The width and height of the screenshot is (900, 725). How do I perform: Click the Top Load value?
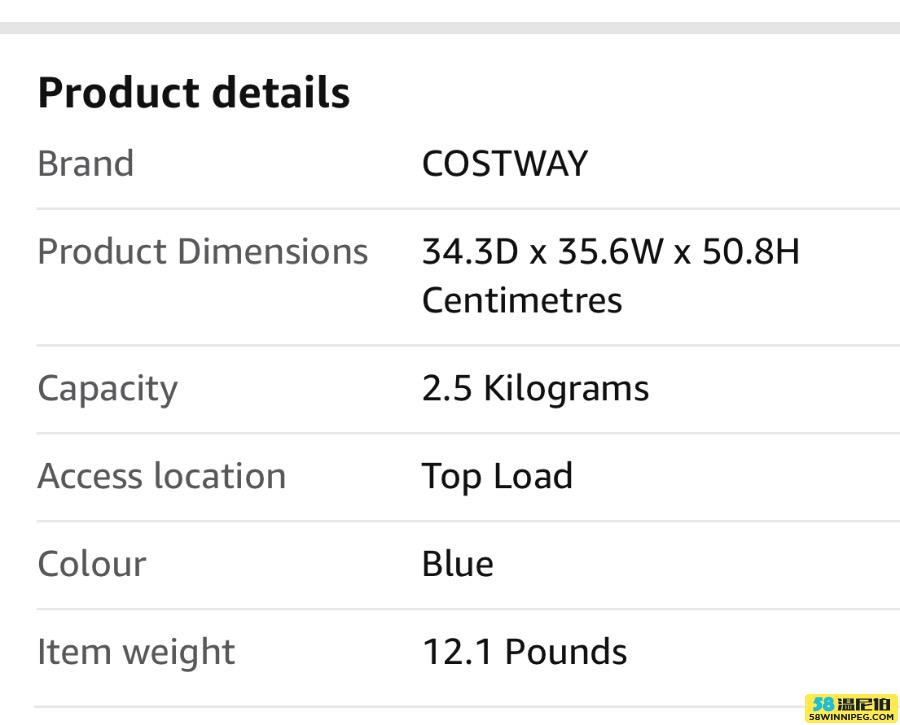pos(498,477)
